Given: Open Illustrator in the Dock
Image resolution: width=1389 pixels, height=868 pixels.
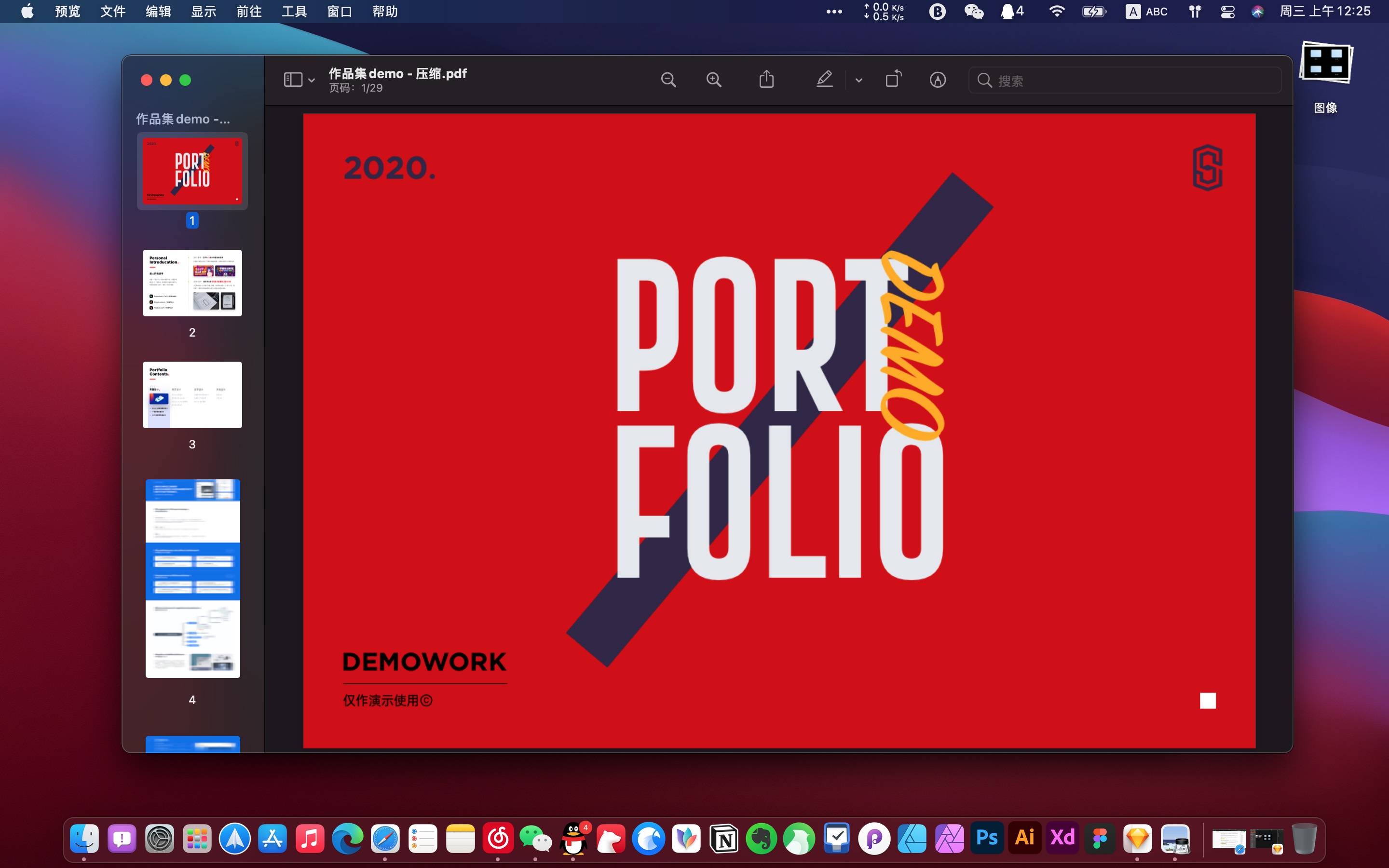Looking at the screenshot, I should [x=1024, y=839].
